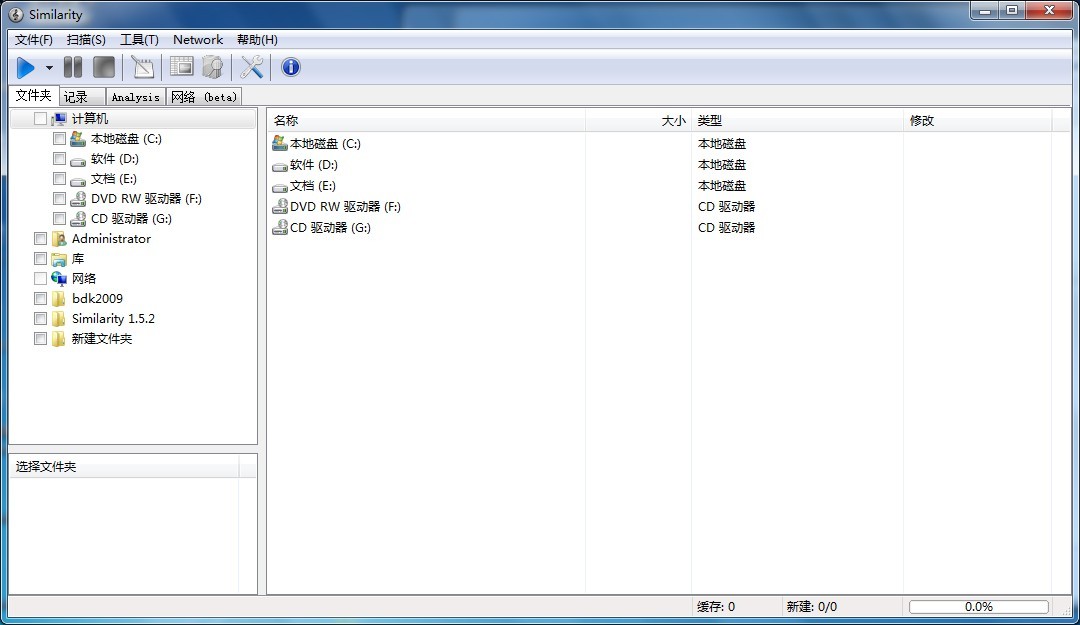Click the 0.0% progress bar

[x=978, y=607]
